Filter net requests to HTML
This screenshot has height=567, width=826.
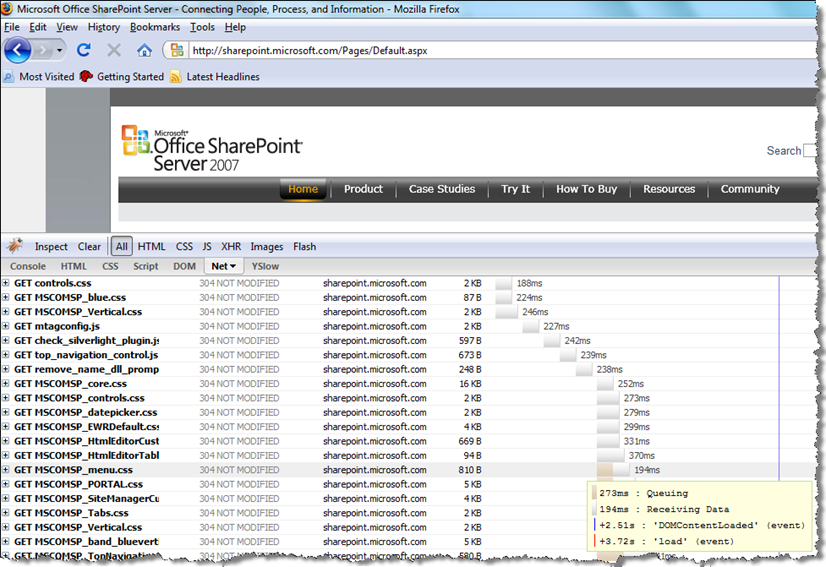151,247
